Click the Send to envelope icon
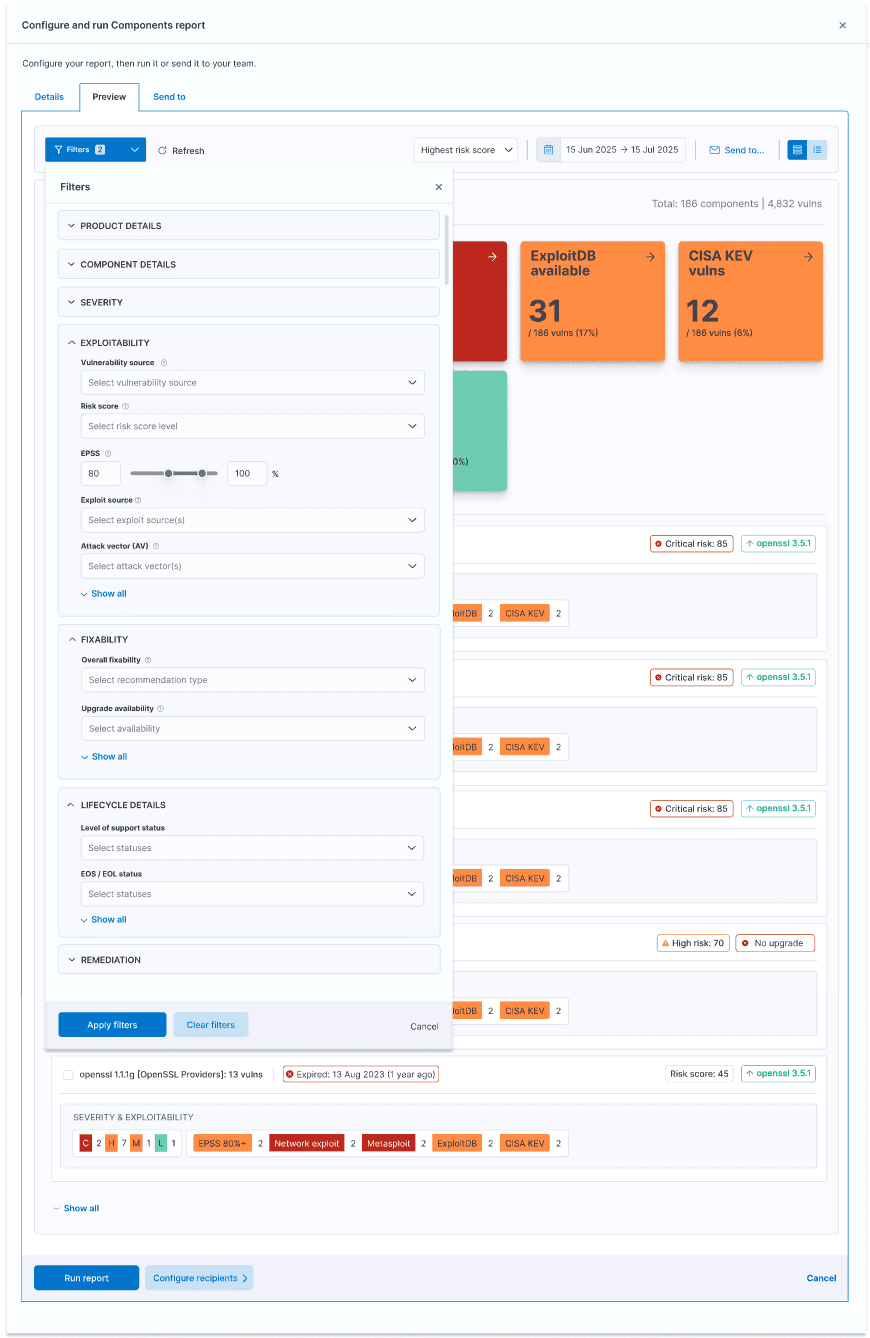This screenshot has height=1338, width=870. (x=714, y=150)
